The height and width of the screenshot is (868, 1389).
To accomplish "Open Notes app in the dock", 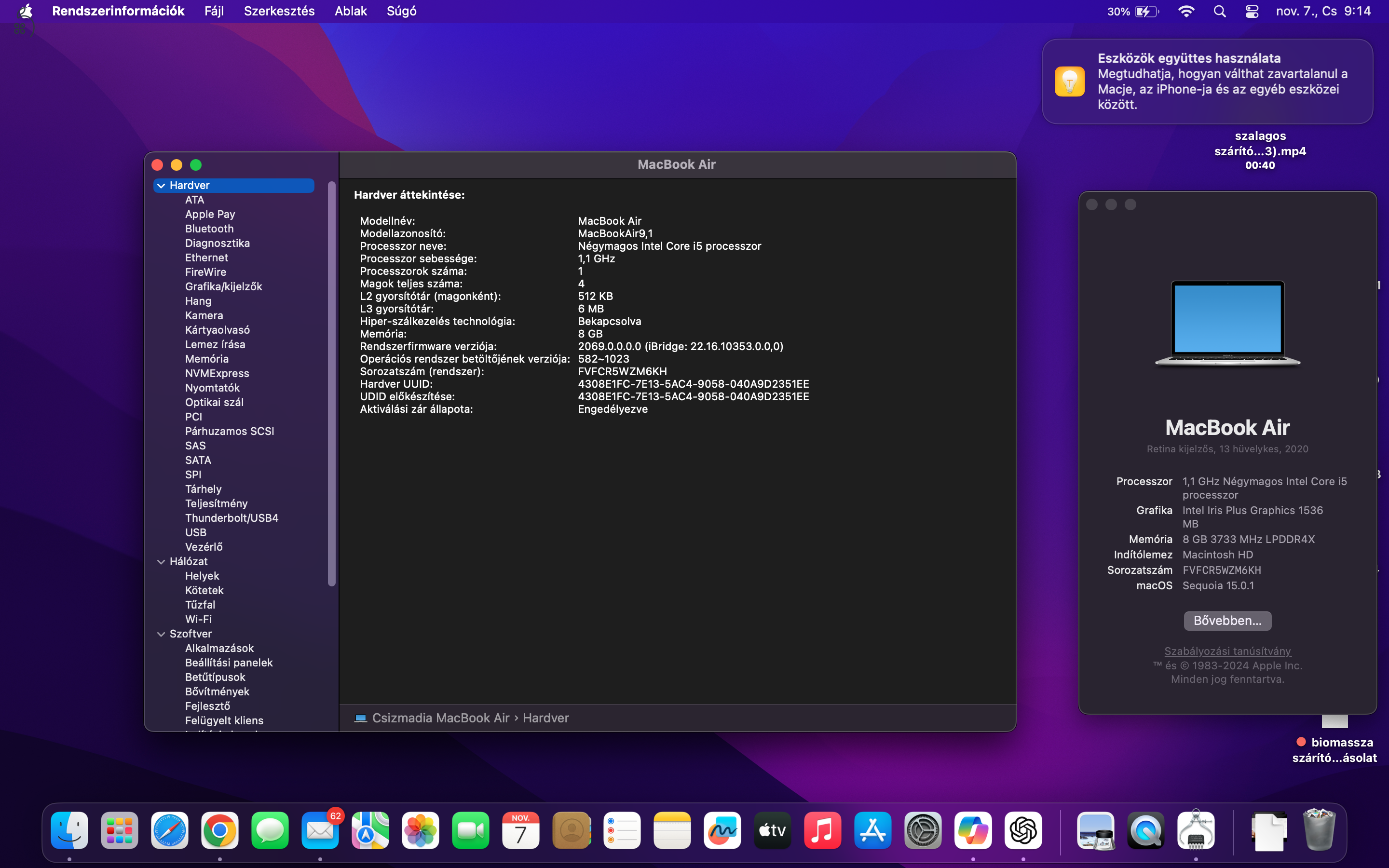I will (671, 830).
